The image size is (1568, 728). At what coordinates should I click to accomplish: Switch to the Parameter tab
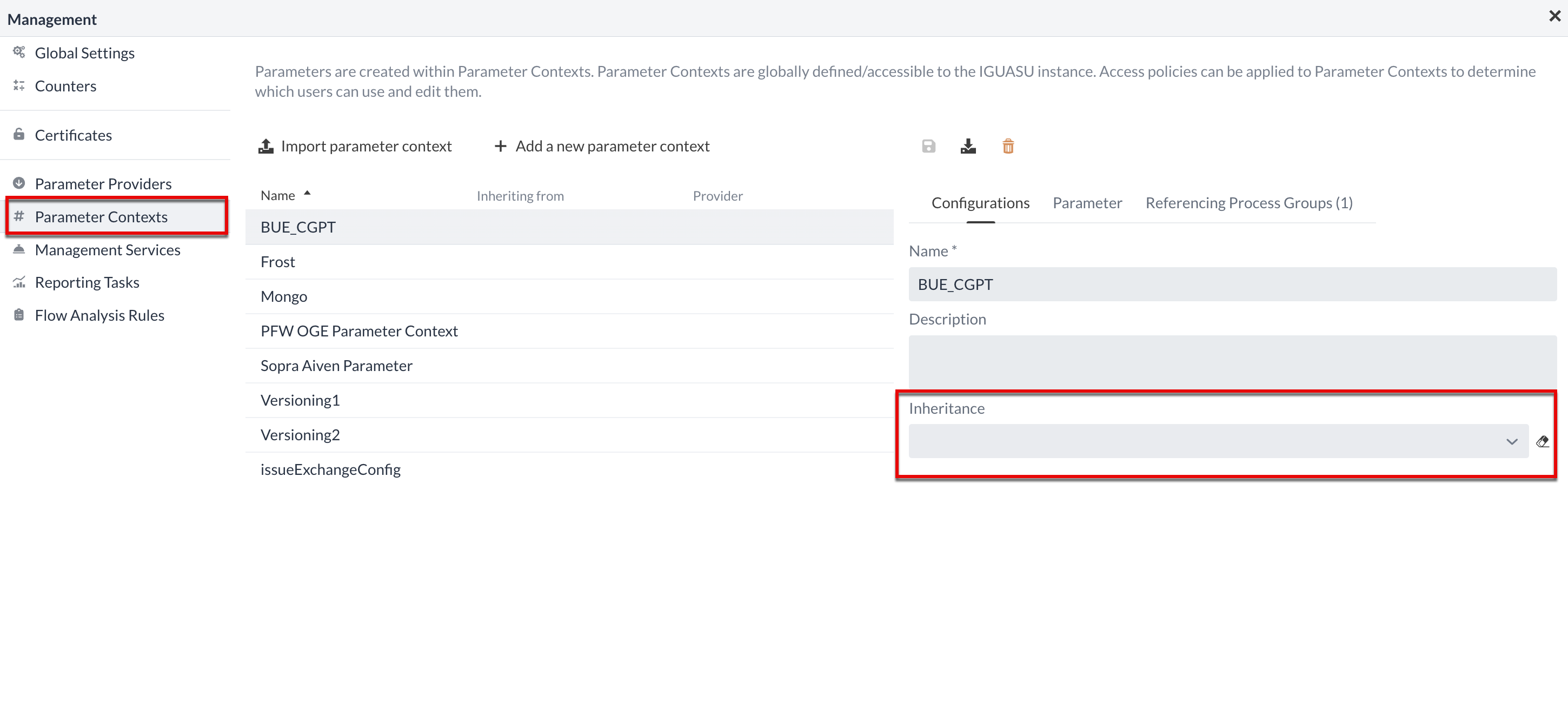pyautogui.click(x=1087, y=203)
